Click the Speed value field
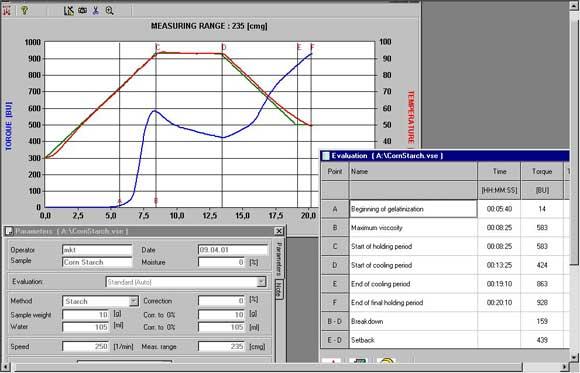This screenshot has width=580, height=373. tap(86, 346)
